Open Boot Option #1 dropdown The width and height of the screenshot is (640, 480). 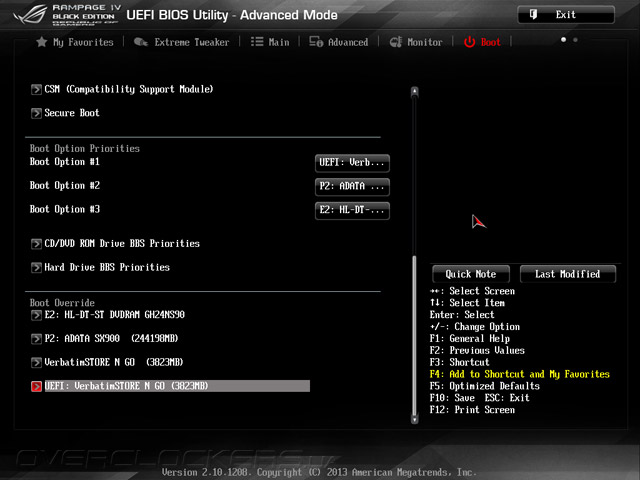point(352,163)
